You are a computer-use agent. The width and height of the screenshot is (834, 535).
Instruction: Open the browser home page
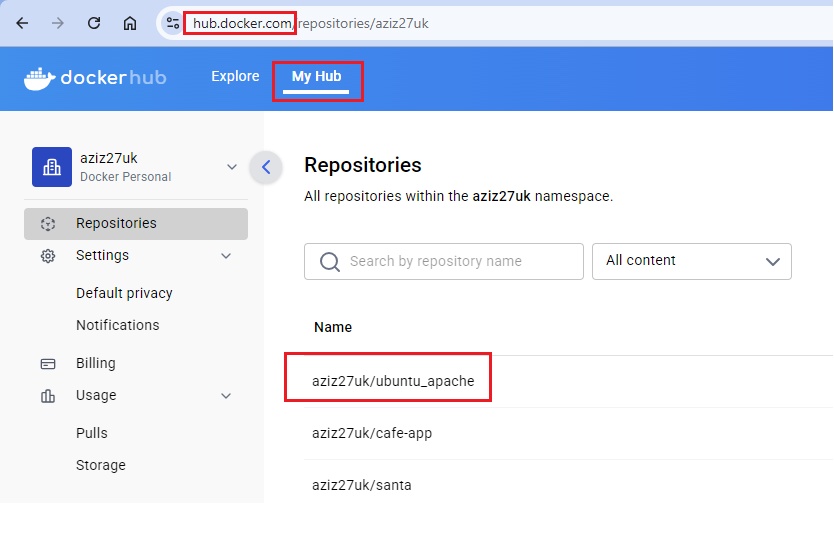130,23
